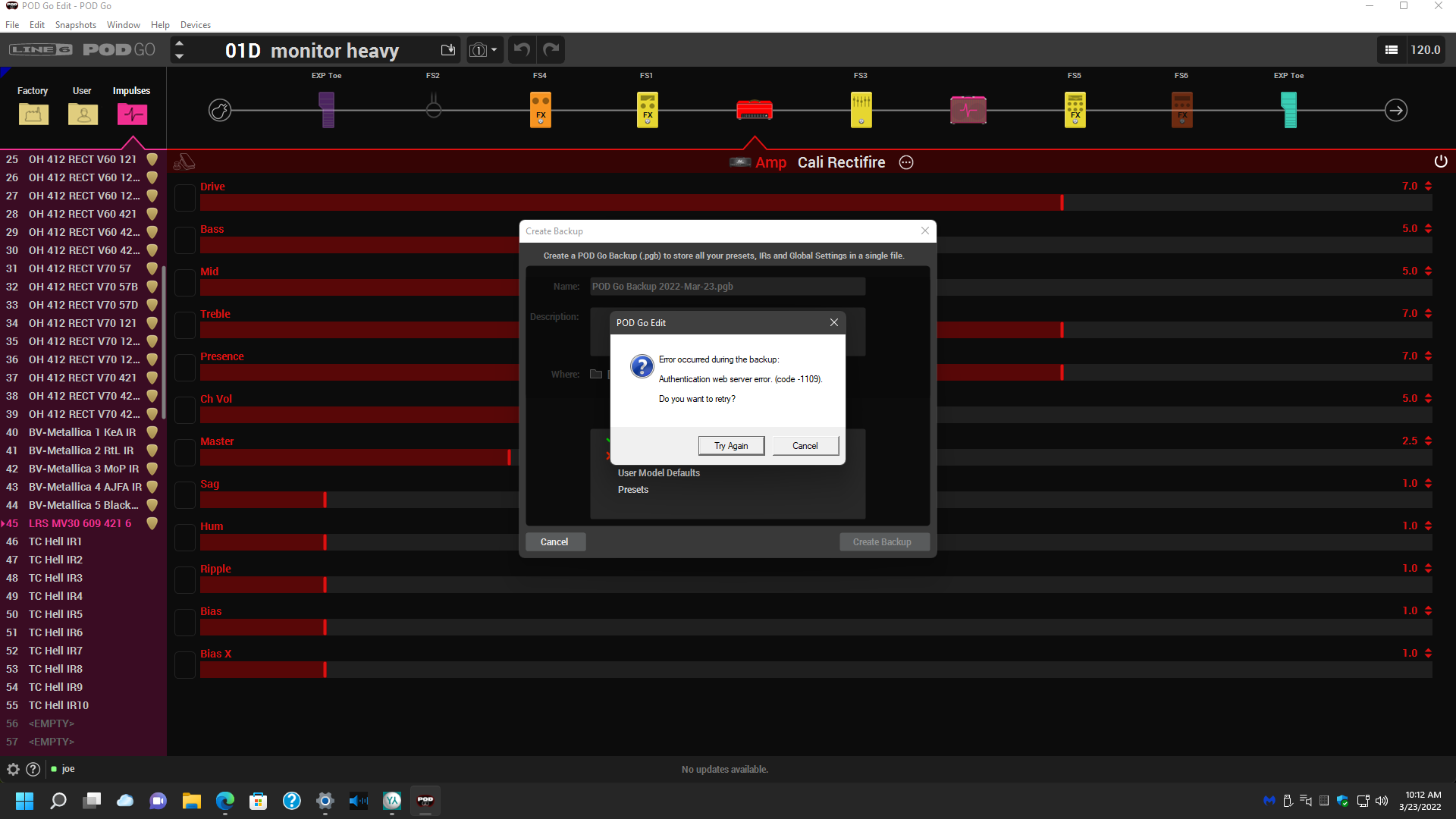Select the orange FS4 effect pedal block
Image resolution: width=1456 pixels, height=819 pixels.
click(x=540, y=111)
